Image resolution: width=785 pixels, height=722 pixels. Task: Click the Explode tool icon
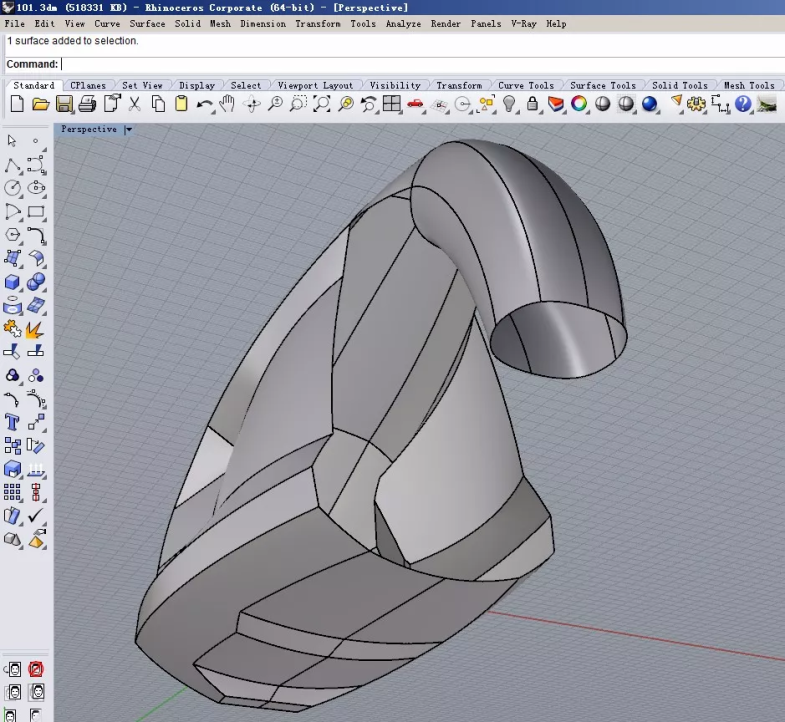point(36,328)
